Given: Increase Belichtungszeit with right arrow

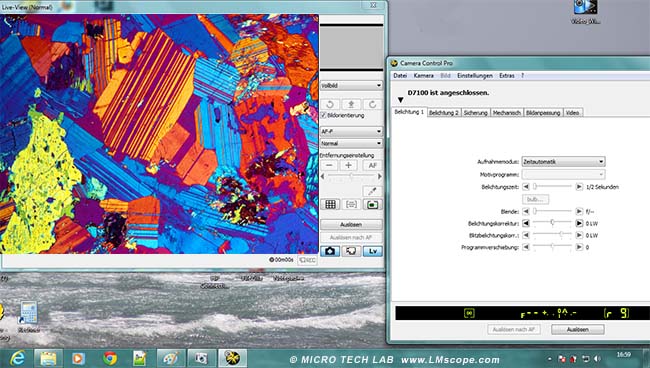Looking at the screenshot, I should 579,187.
